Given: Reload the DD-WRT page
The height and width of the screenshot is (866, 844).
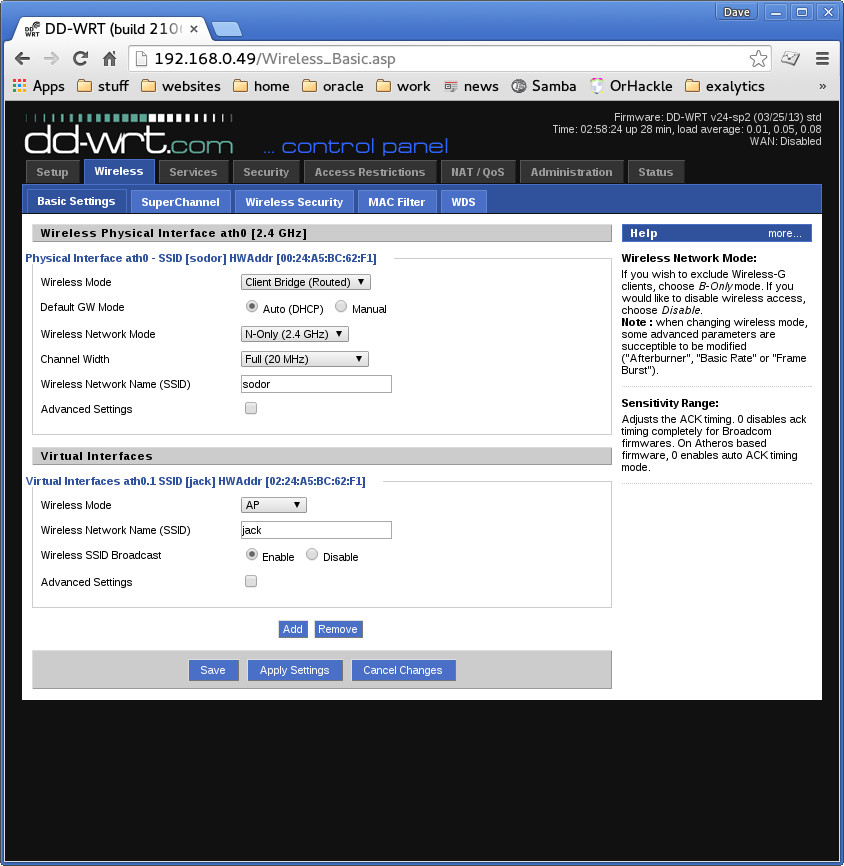Looking at the screenshot, I should [x=81, y=58].
